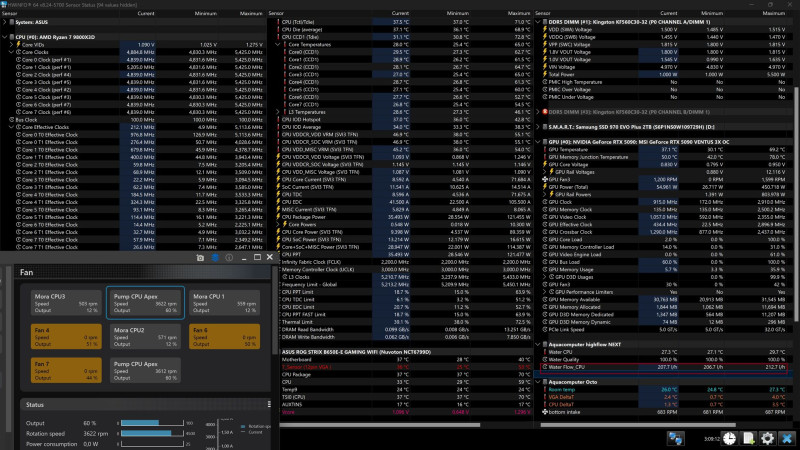Collapse the Core Clocks group

point(11,52)
